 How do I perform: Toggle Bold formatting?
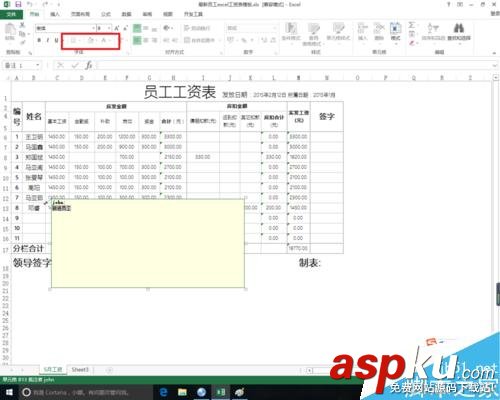(39, 40)
